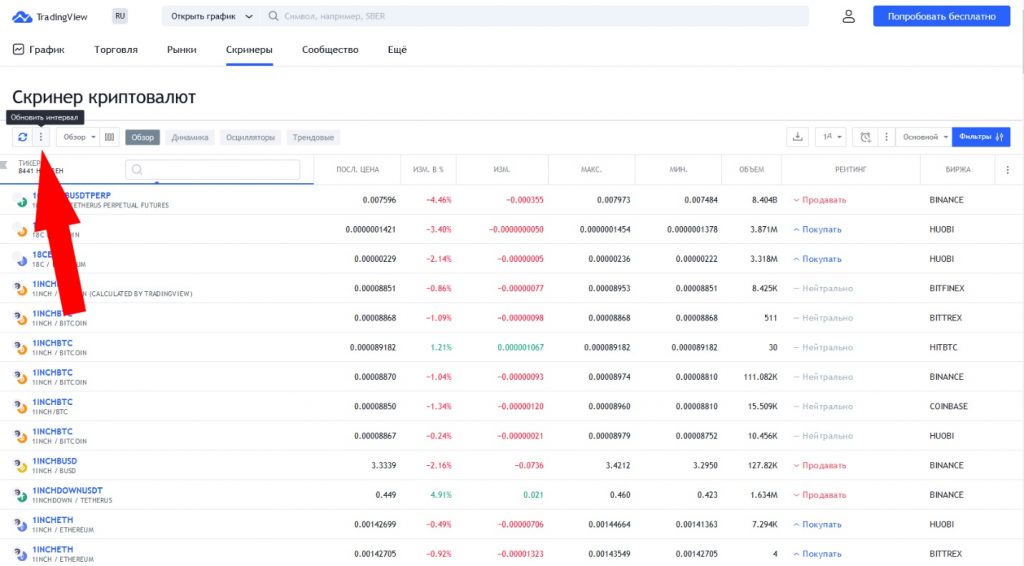Click the download export icon
The width and height of the screenshot is (1024, 566).
tap(797, 137)
